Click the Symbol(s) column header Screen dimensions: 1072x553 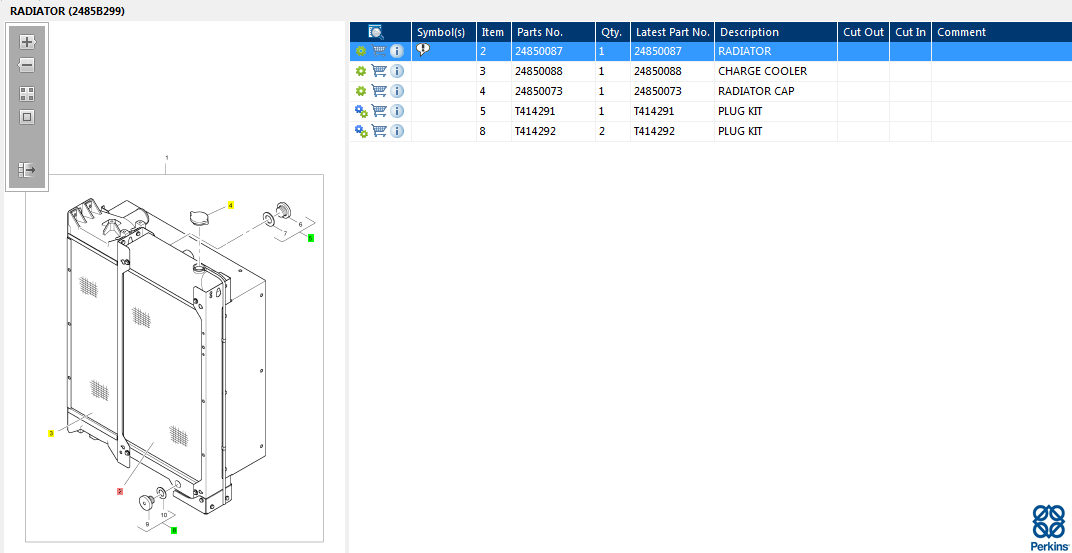pos(444,32)
